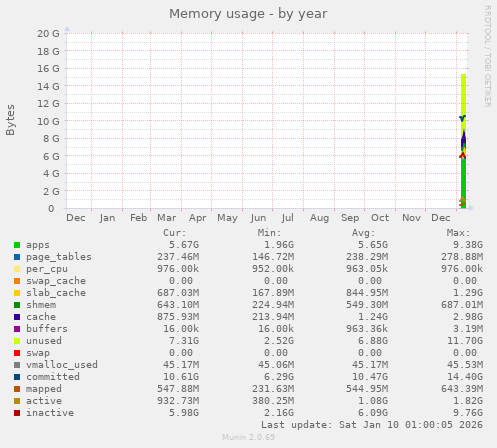Click unused current value 7.31G

184,341
